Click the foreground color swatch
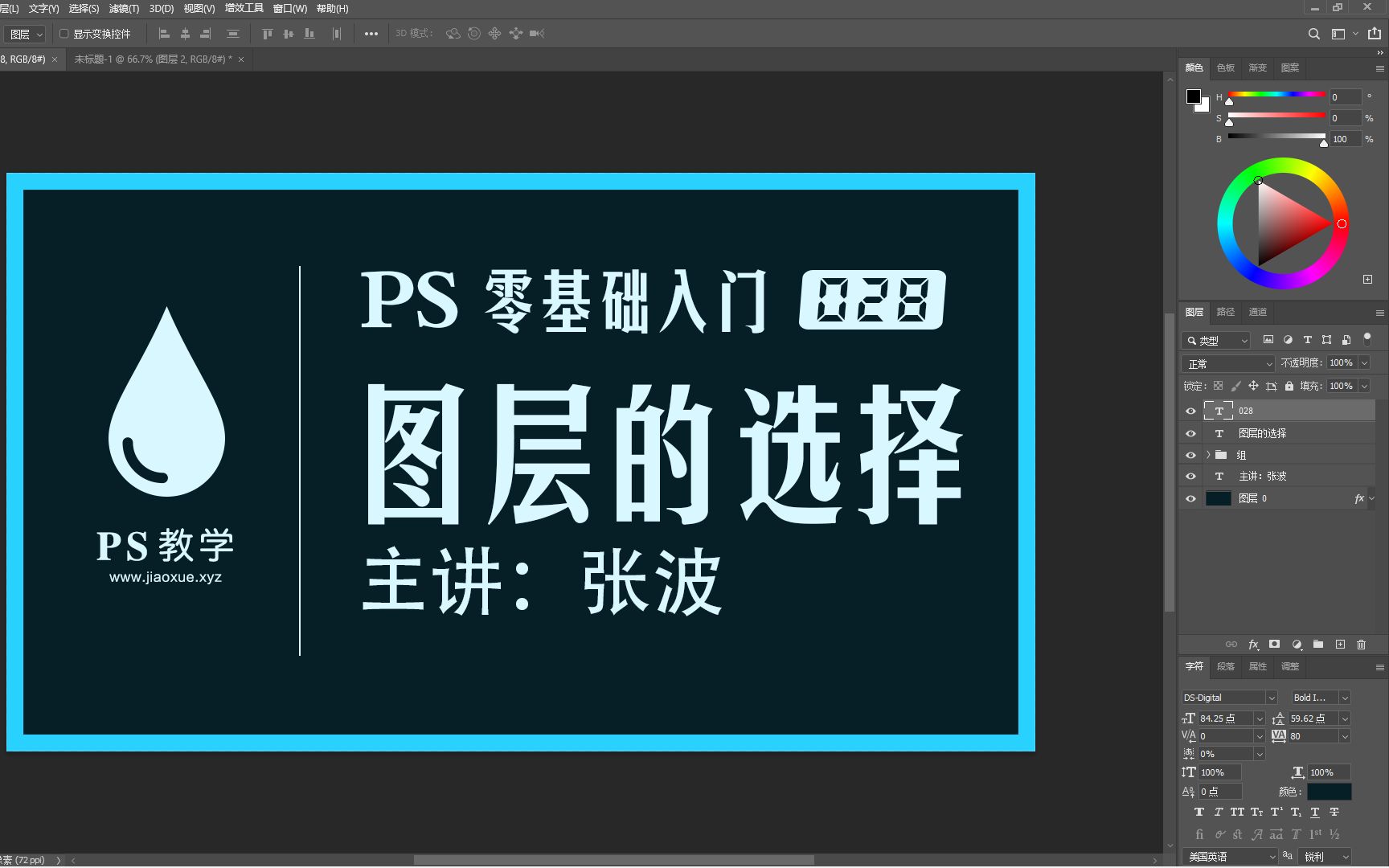The height and width of the screenshot is (868, 1389). tap(1193, 96)
